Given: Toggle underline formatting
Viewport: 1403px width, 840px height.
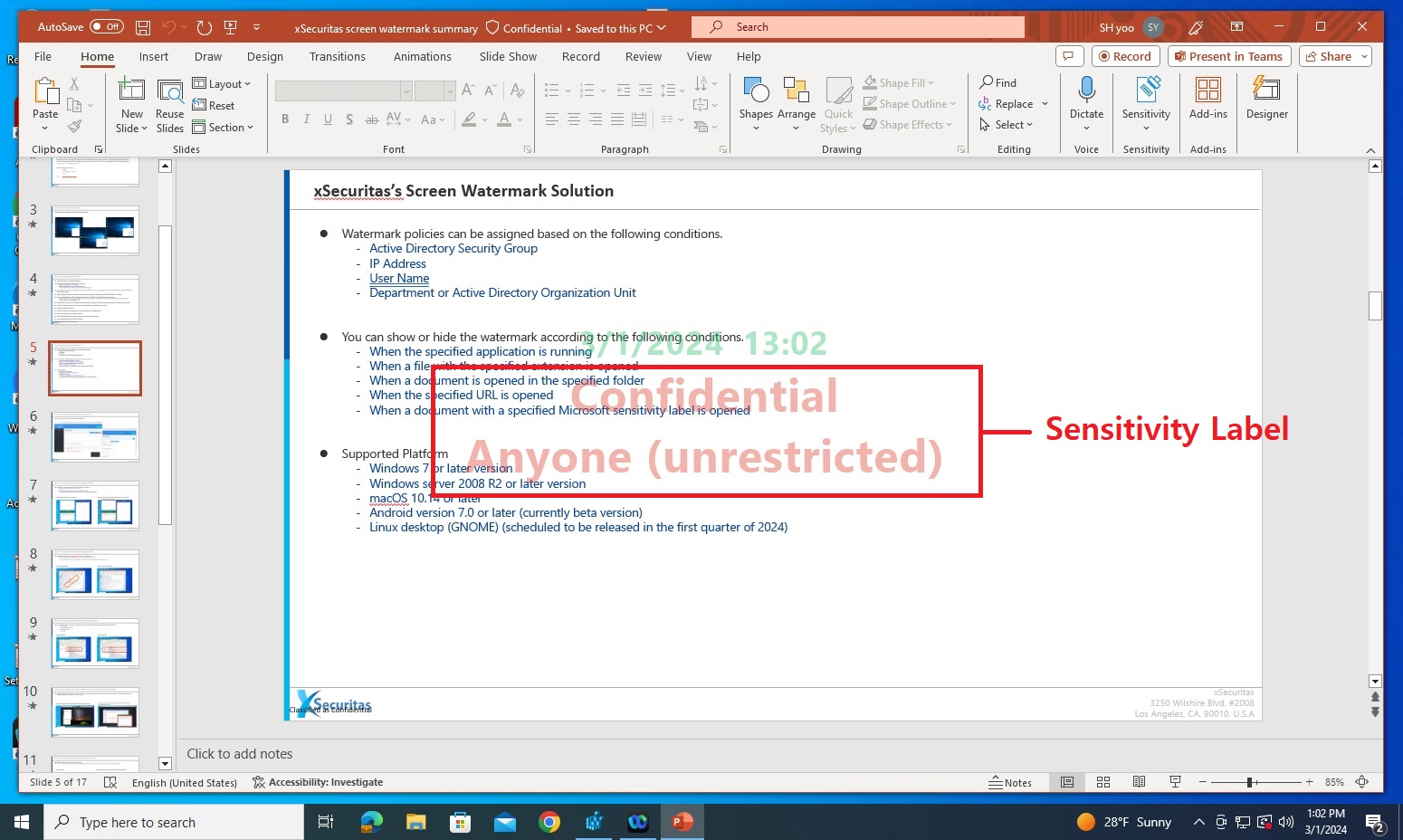Looking at the screenshot, I should [327, 119].
